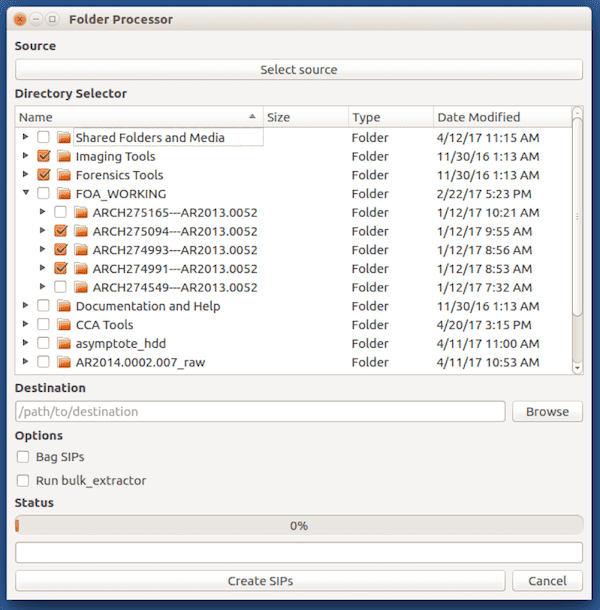600x610 pixels.
Task: Click the Imaging Tools folder icon
Action: click(x=64, y=156)
